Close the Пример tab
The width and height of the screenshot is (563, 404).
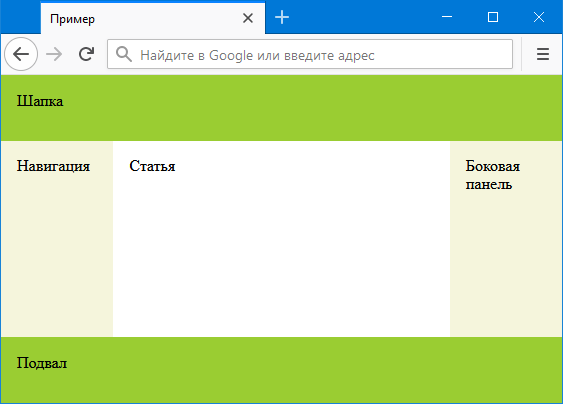point(248,18)
